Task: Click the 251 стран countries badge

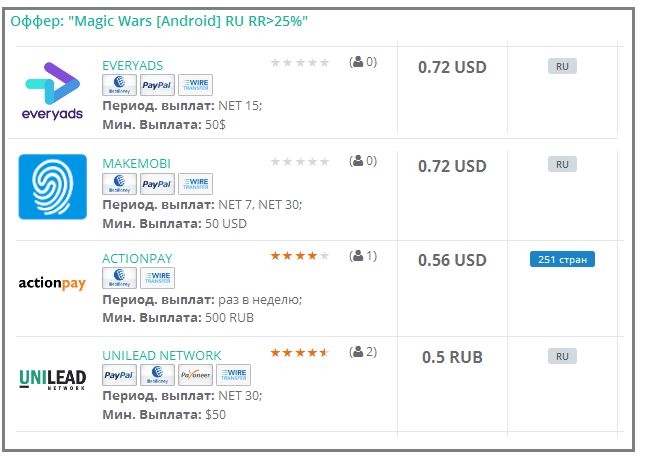Action: [562, 259]
